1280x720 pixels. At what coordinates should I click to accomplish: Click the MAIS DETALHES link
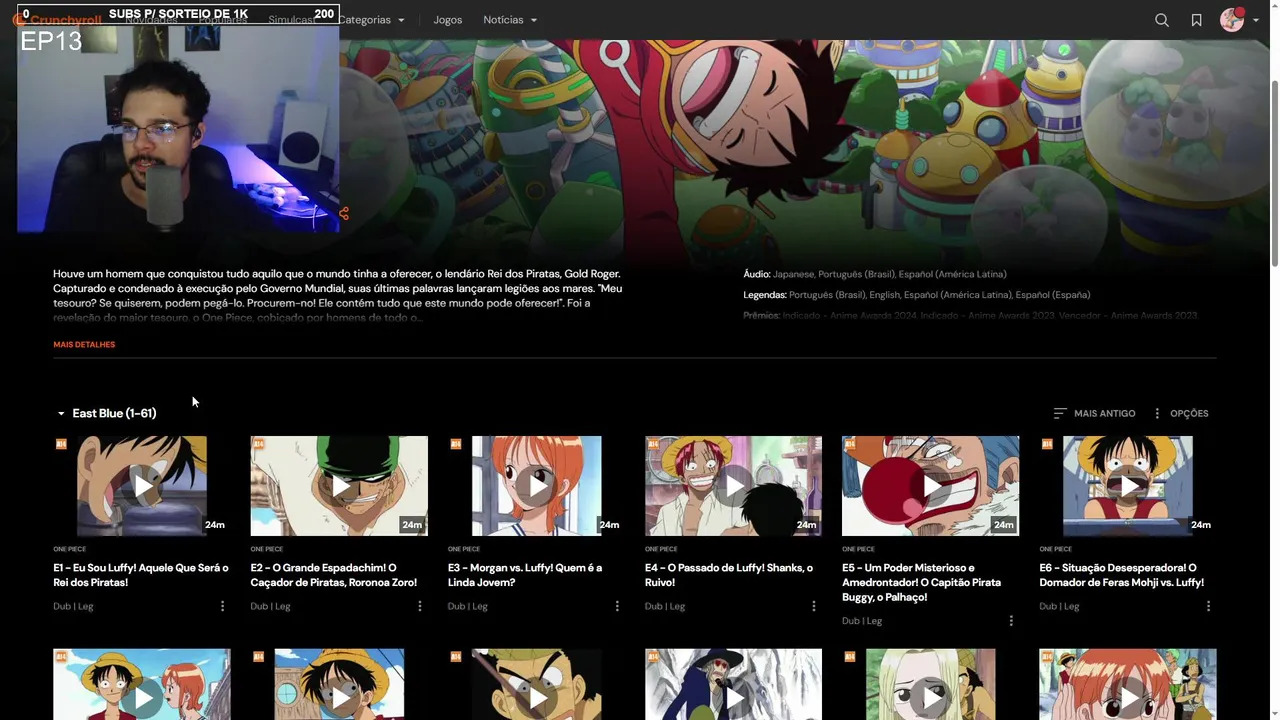pos(84,344)
